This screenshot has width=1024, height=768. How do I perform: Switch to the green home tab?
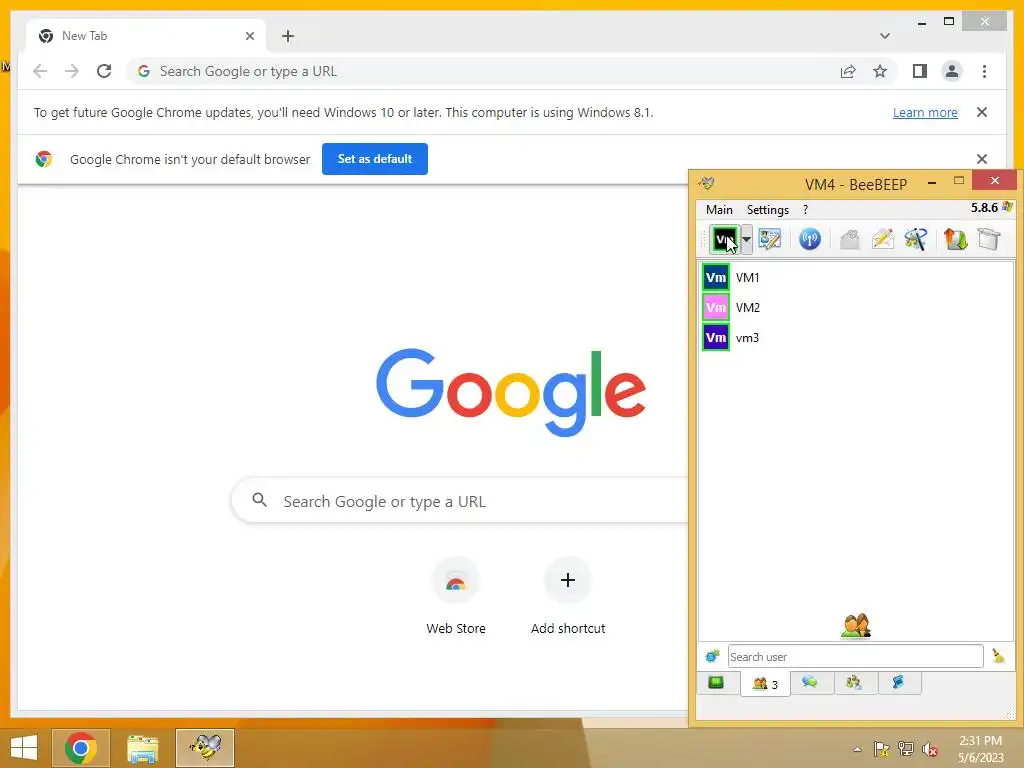tap(716, 682)
